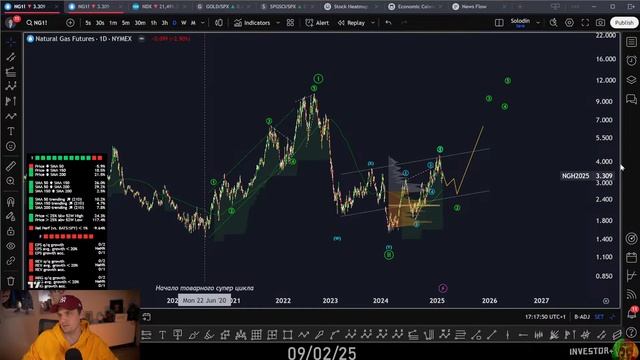Open the NG1! symbol search box

click(37, 23)
